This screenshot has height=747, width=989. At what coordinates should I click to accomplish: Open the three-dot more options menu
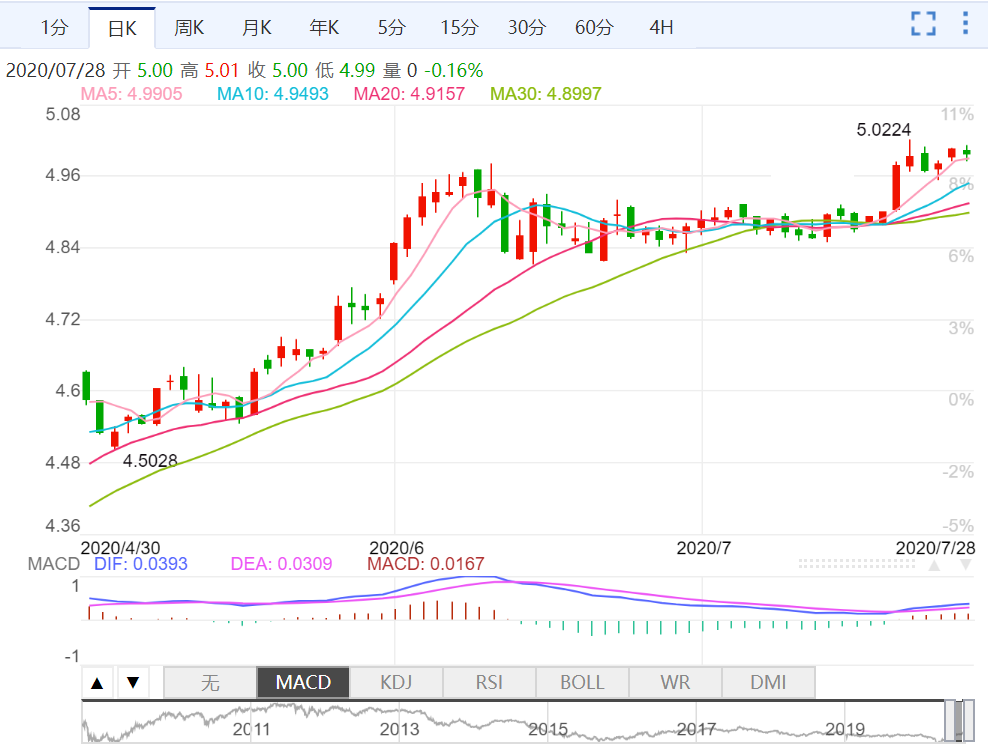coord(965,23)
